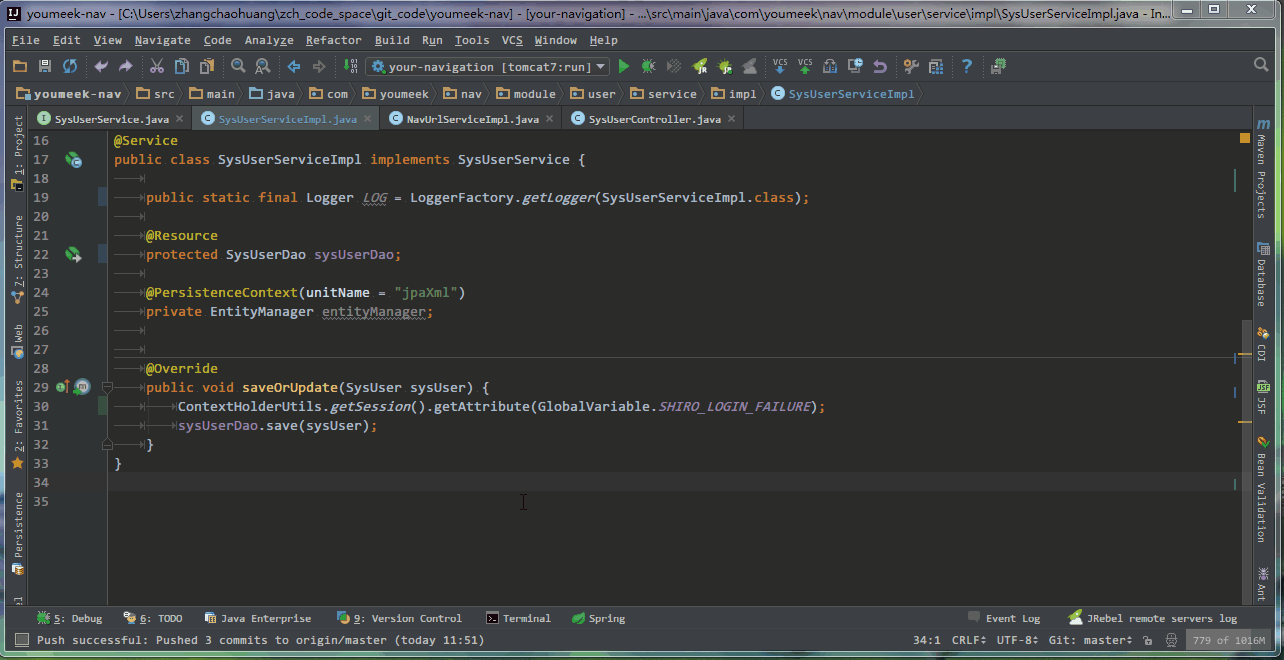Switch to the SysUserController.java tab
The width and height of the screenshot is (1284, 660).
(654, 119)
